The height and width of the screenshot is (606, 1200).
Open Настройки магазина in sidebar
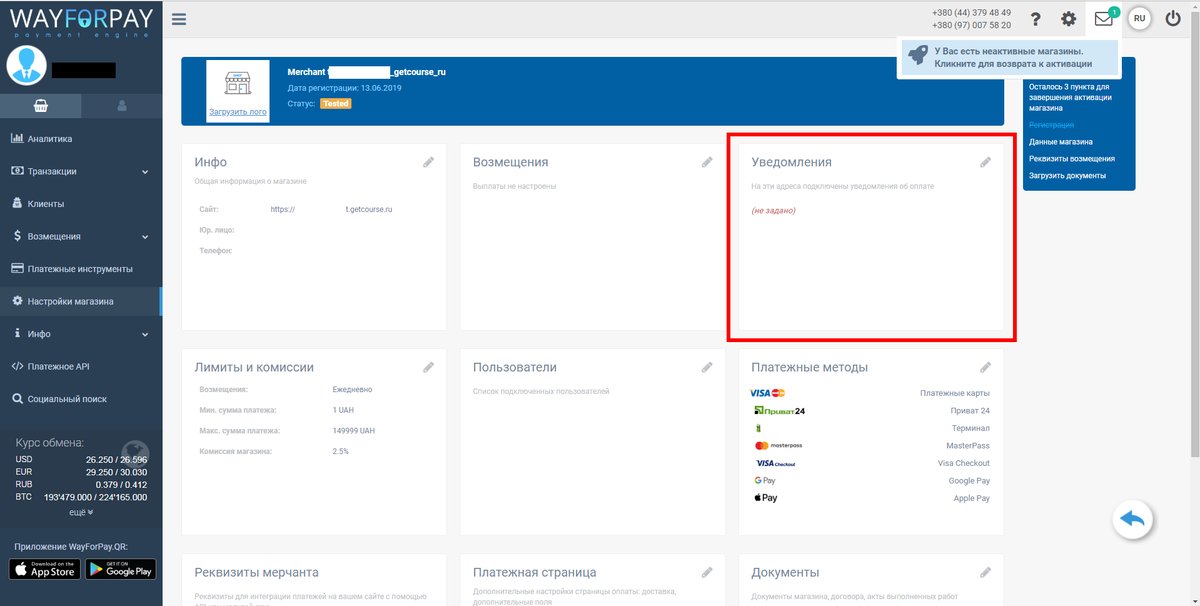(81, 301)
